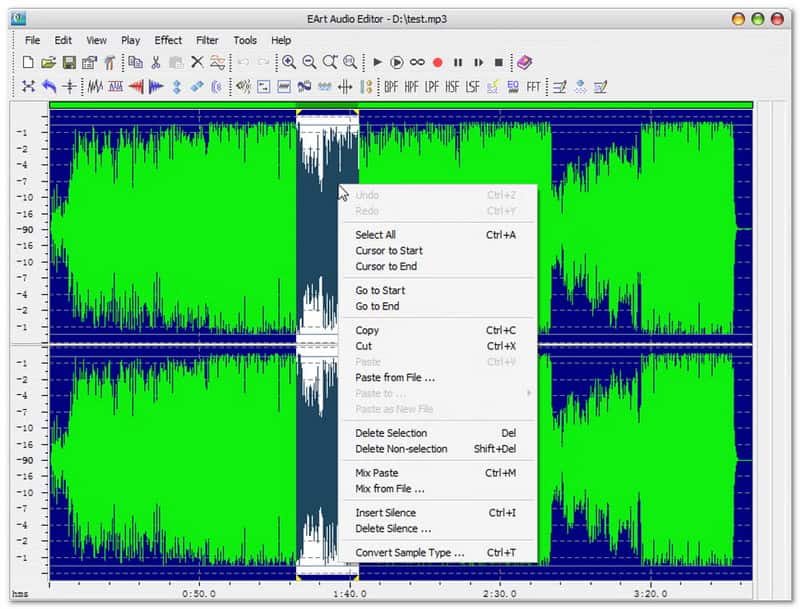Viewport: 800px width, 609px height.
Task: Click the 2:30.0 timeline marker
Action: (499, 594)
